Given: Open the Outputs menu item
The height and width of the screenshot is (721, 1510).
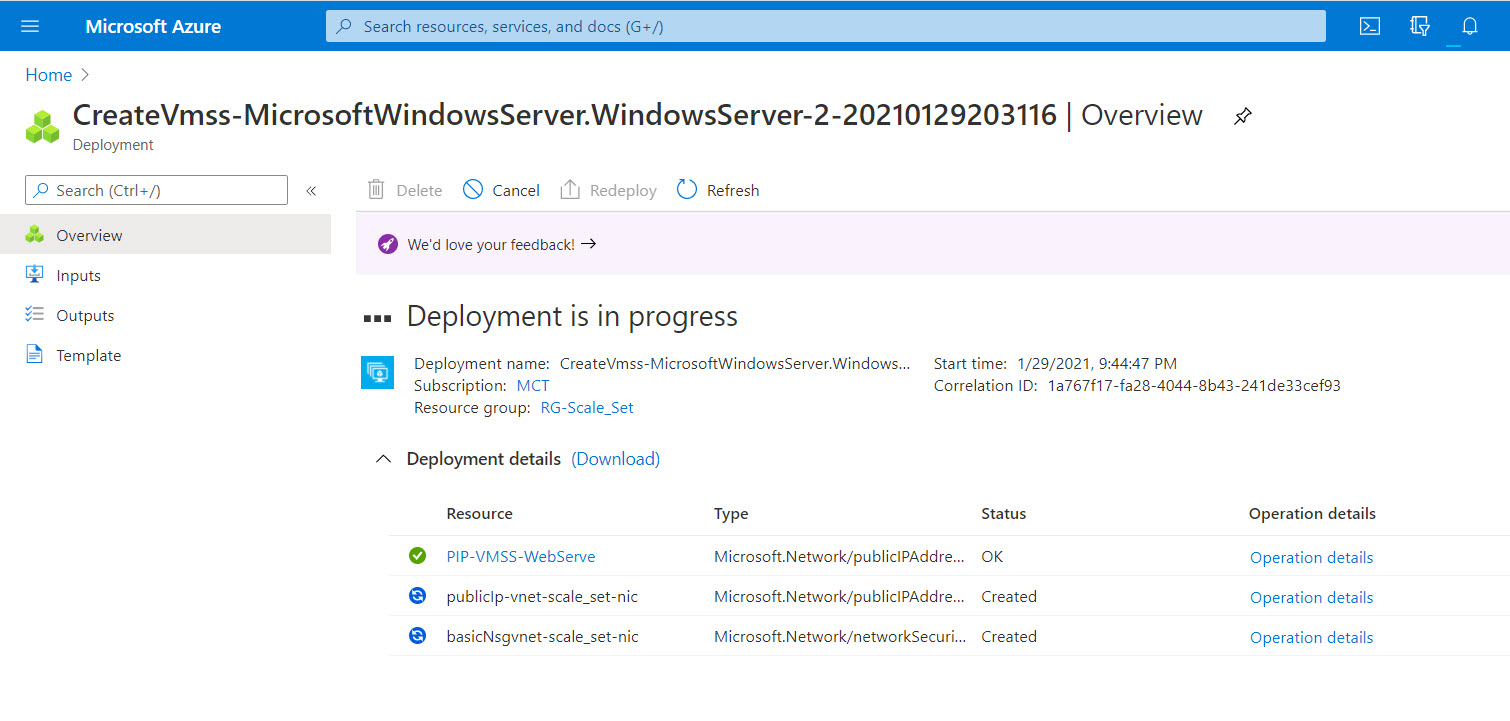Looking at the screenshot, I should (85, 316).
